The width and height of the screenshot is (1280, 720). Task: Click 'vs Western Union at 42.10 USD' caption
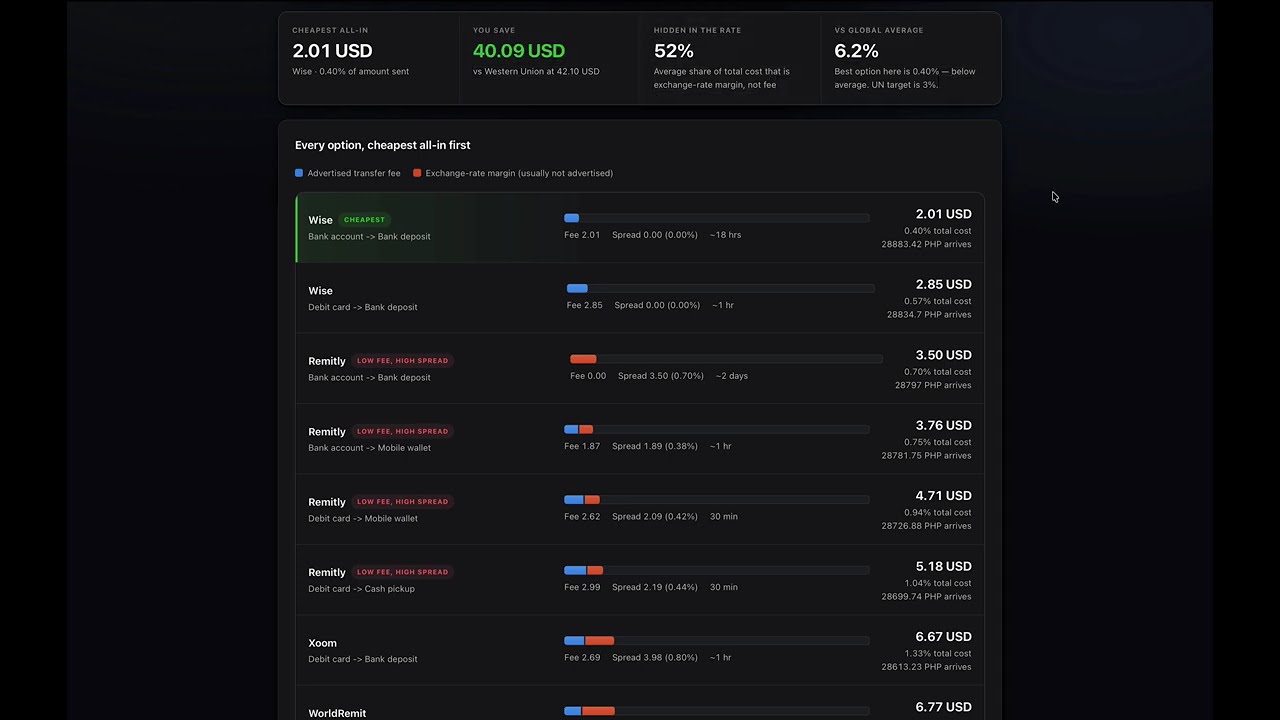(x=536, y=72)
